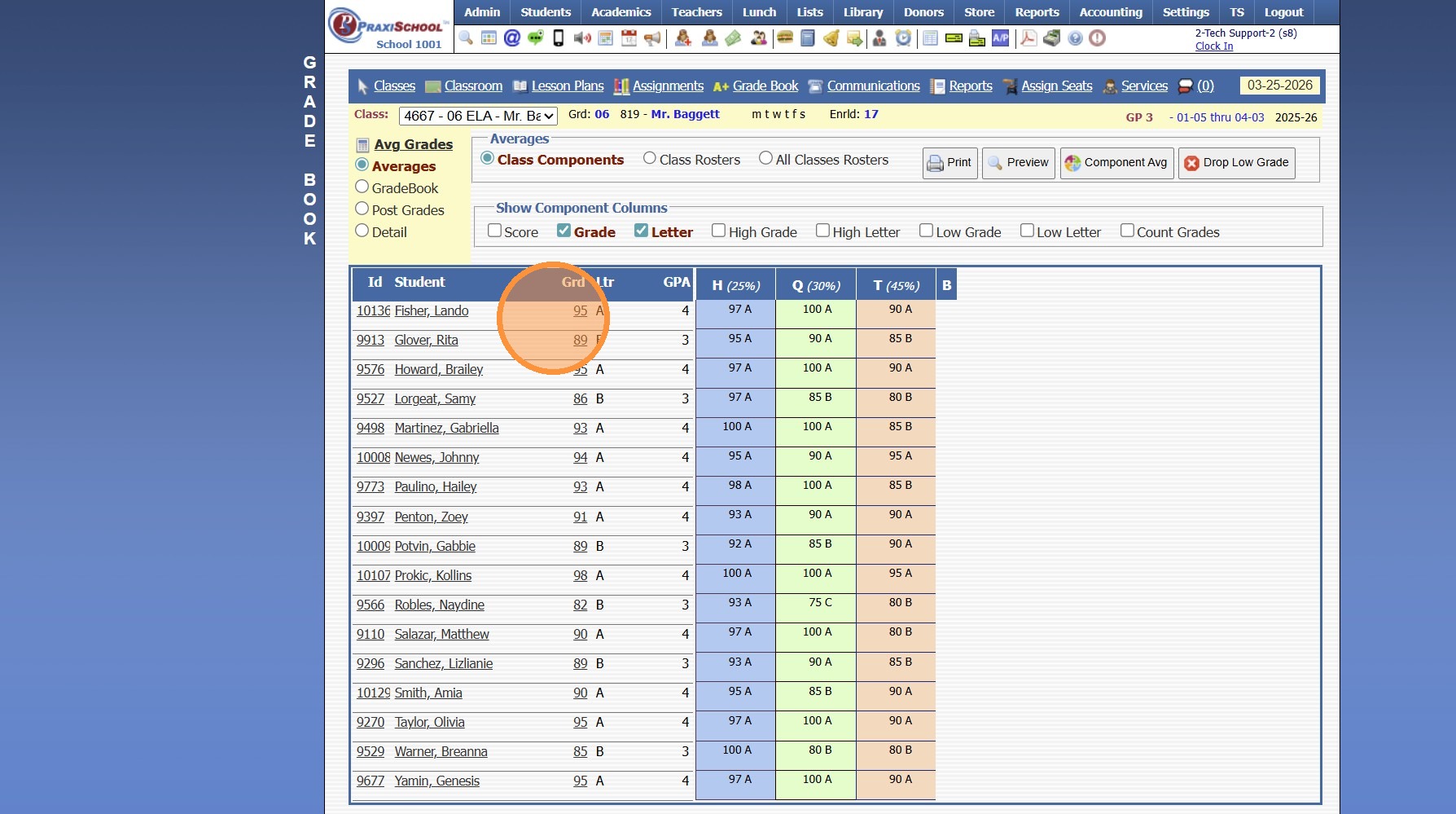Open the Settings menu

coord(1186,12)
